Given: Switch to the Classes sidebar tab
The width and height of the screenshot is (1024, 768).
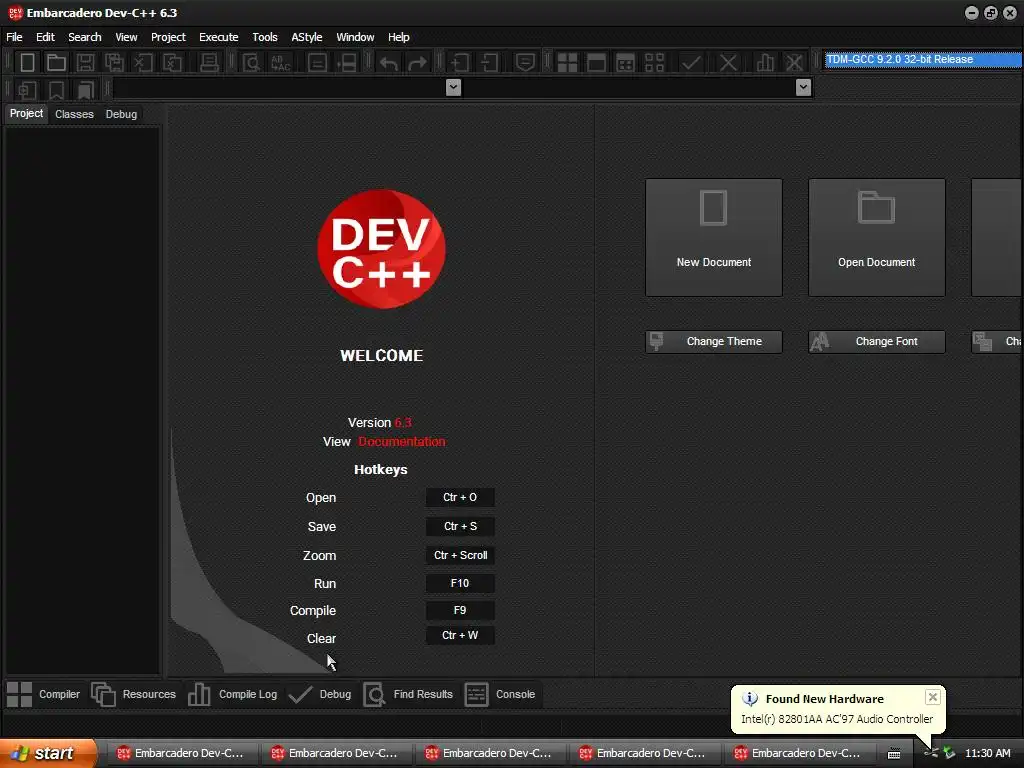Looking at the screenshot, I should point(74,114).
